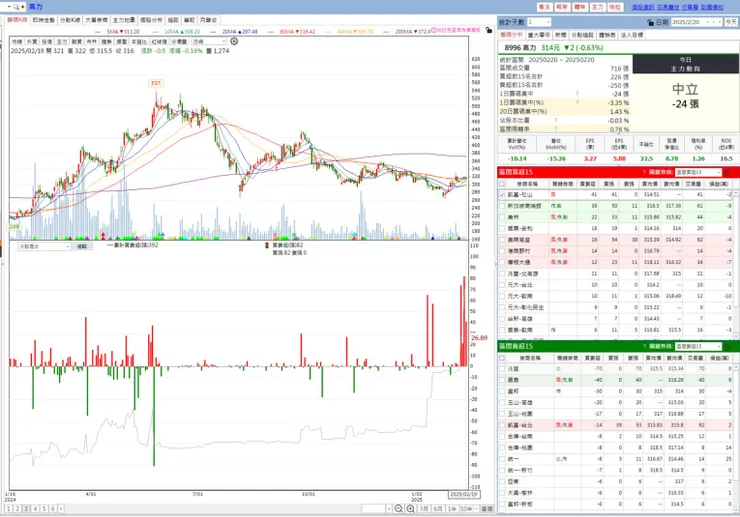The height and width of the screenshot is (517, 740).
Task: Switch to the 個股分析 tab
Action: coord(151,20)
